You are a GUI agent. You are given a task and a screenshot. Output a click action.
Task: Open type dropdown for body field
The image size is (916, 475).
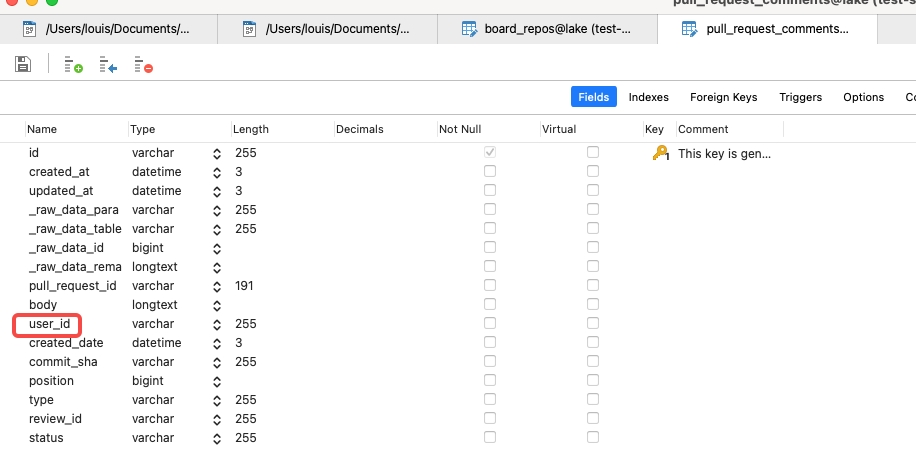click(217, 306)
